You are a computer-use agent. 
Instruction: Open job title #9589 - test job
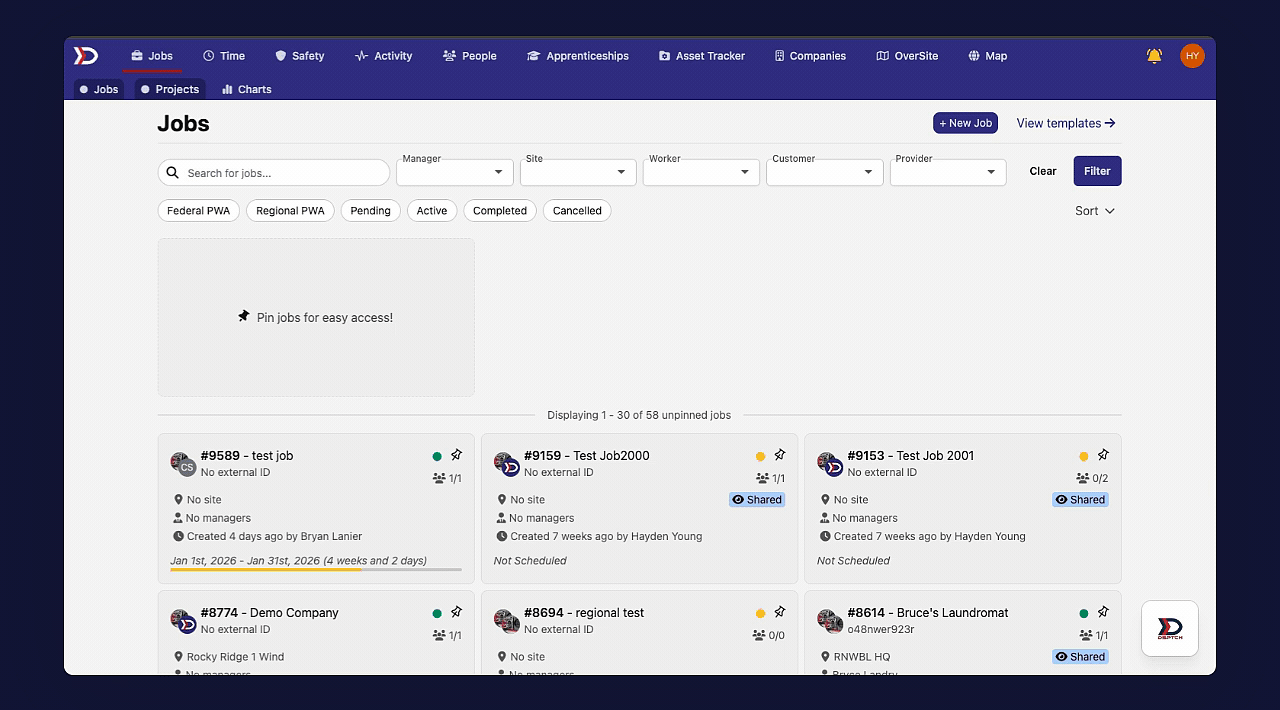247,455
